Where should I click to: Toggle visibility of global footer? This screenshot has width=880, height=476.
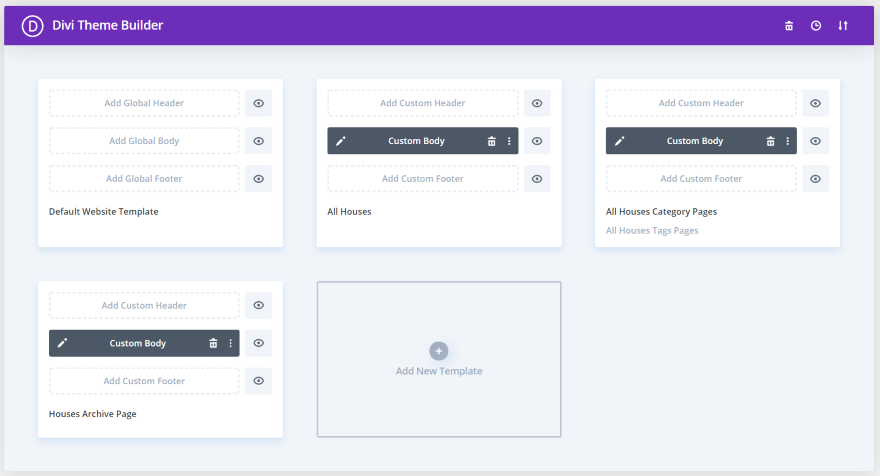coord(258,178)
